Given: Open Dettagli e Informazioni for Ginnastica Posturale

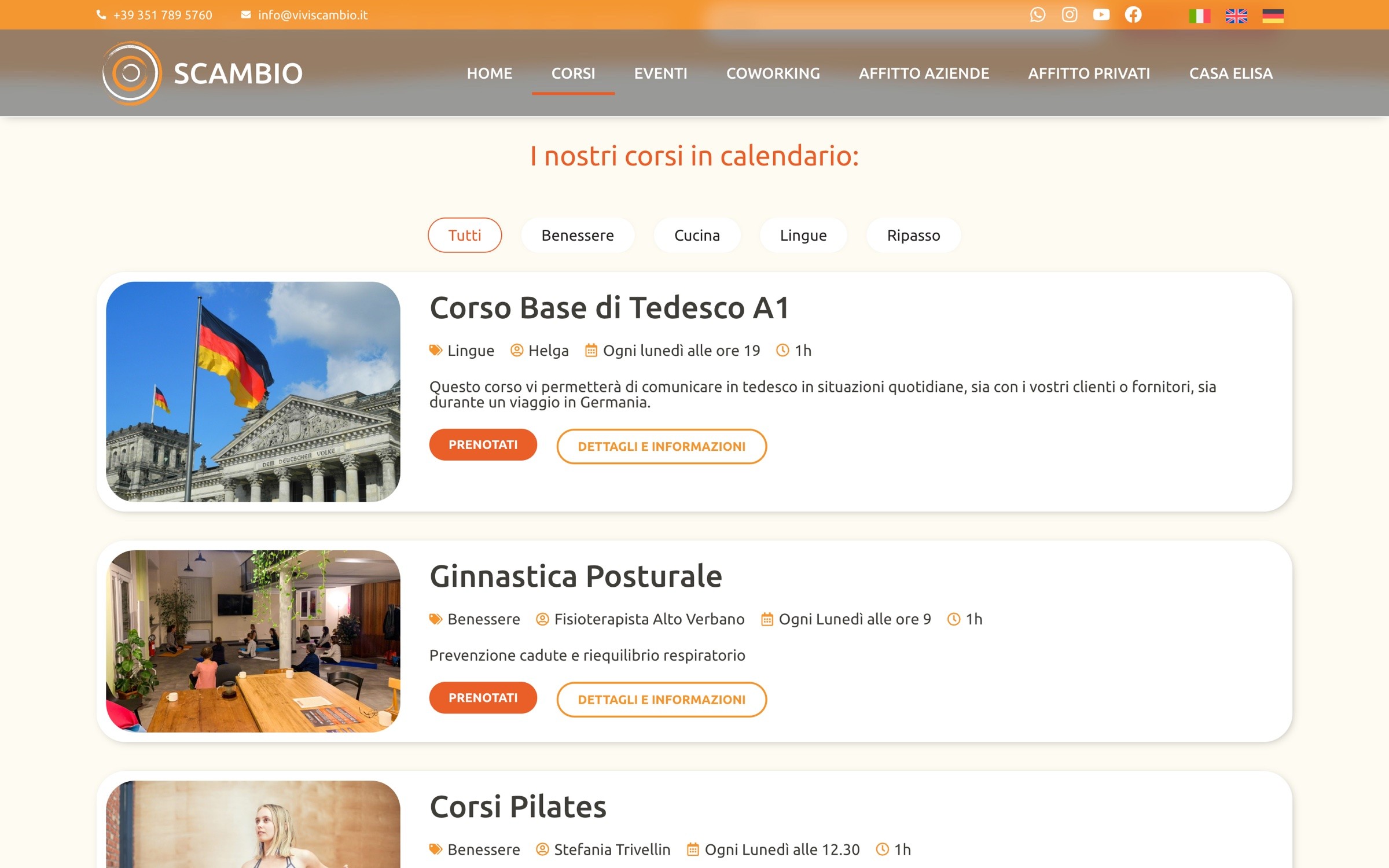Looking at the screenshot, I should click(662, 699).
